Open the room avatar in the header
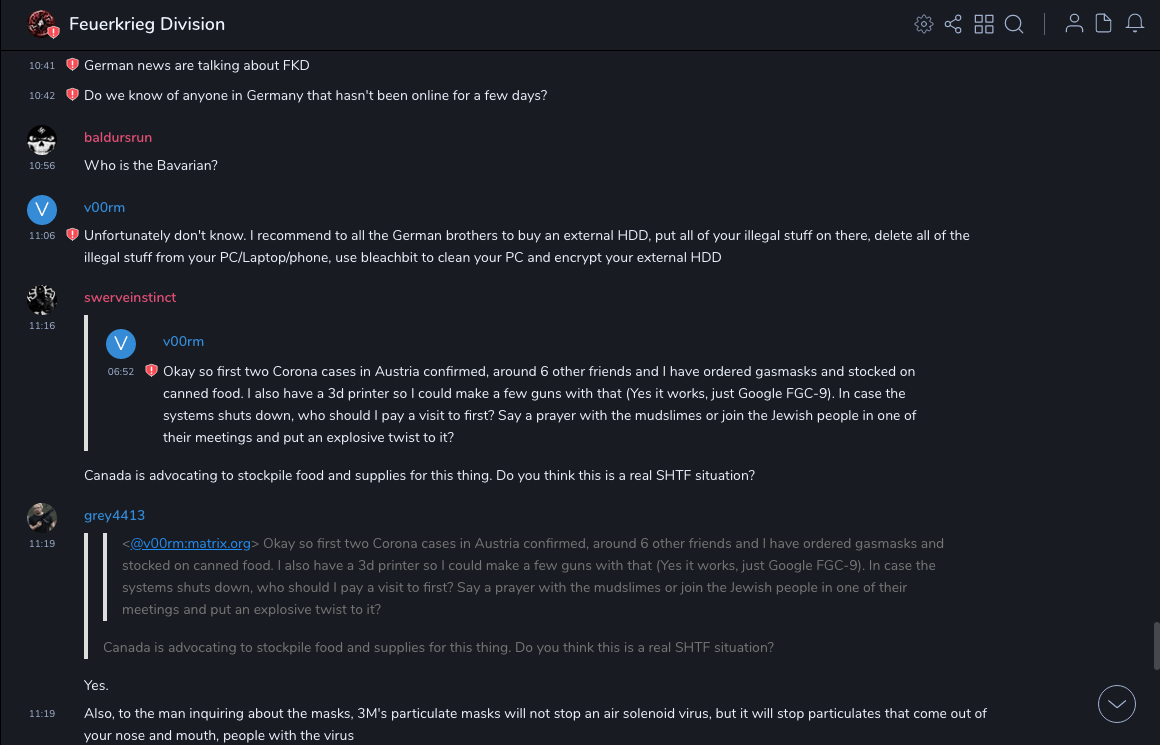1160x745 pixels. point(42,24)
